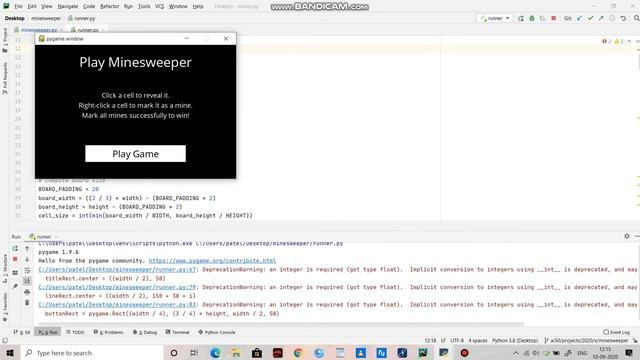Click the green debug bug icon in toolbar

click(532, 18)
